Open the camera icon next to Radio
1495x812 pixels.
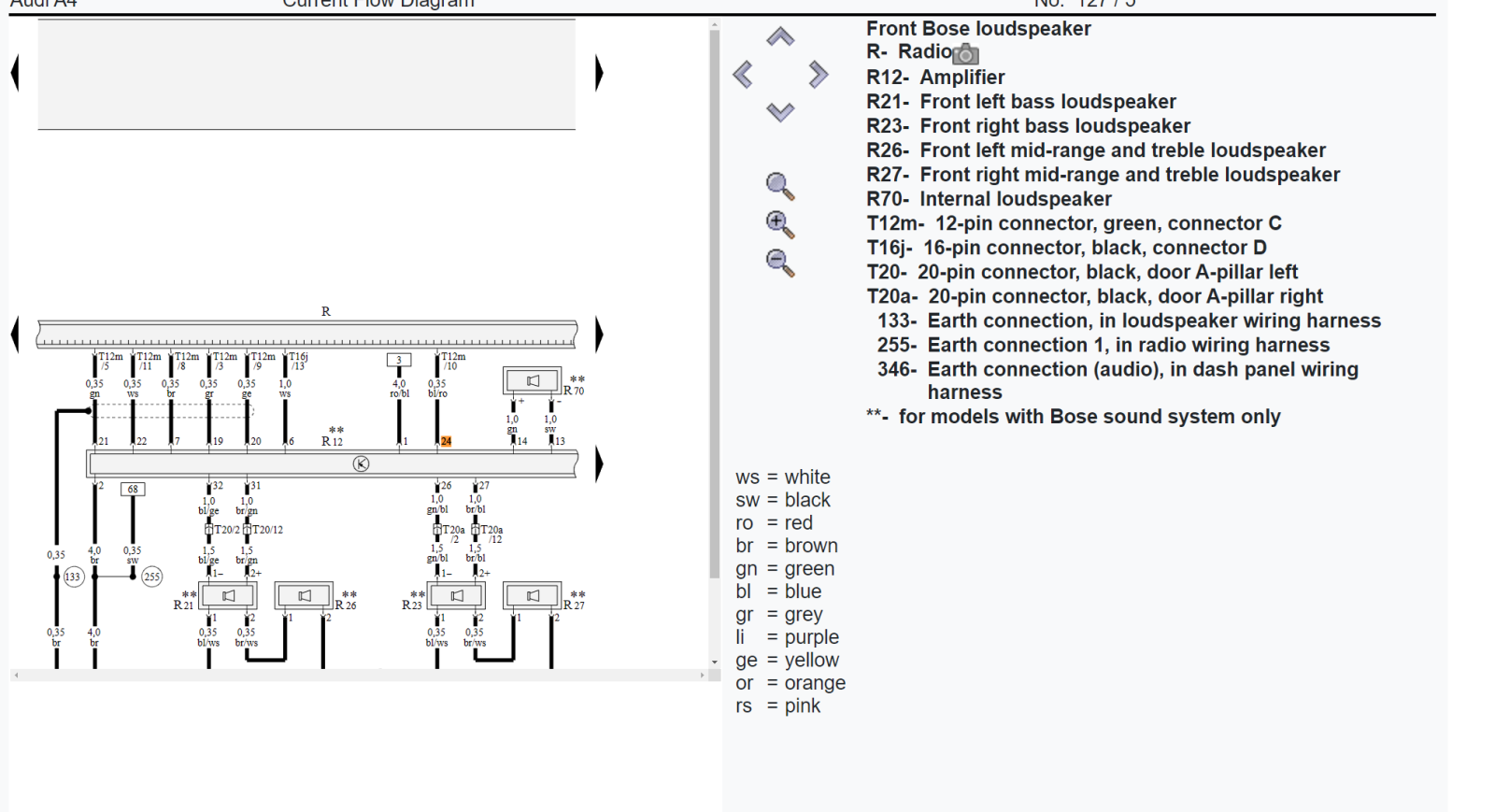(965, 54)
